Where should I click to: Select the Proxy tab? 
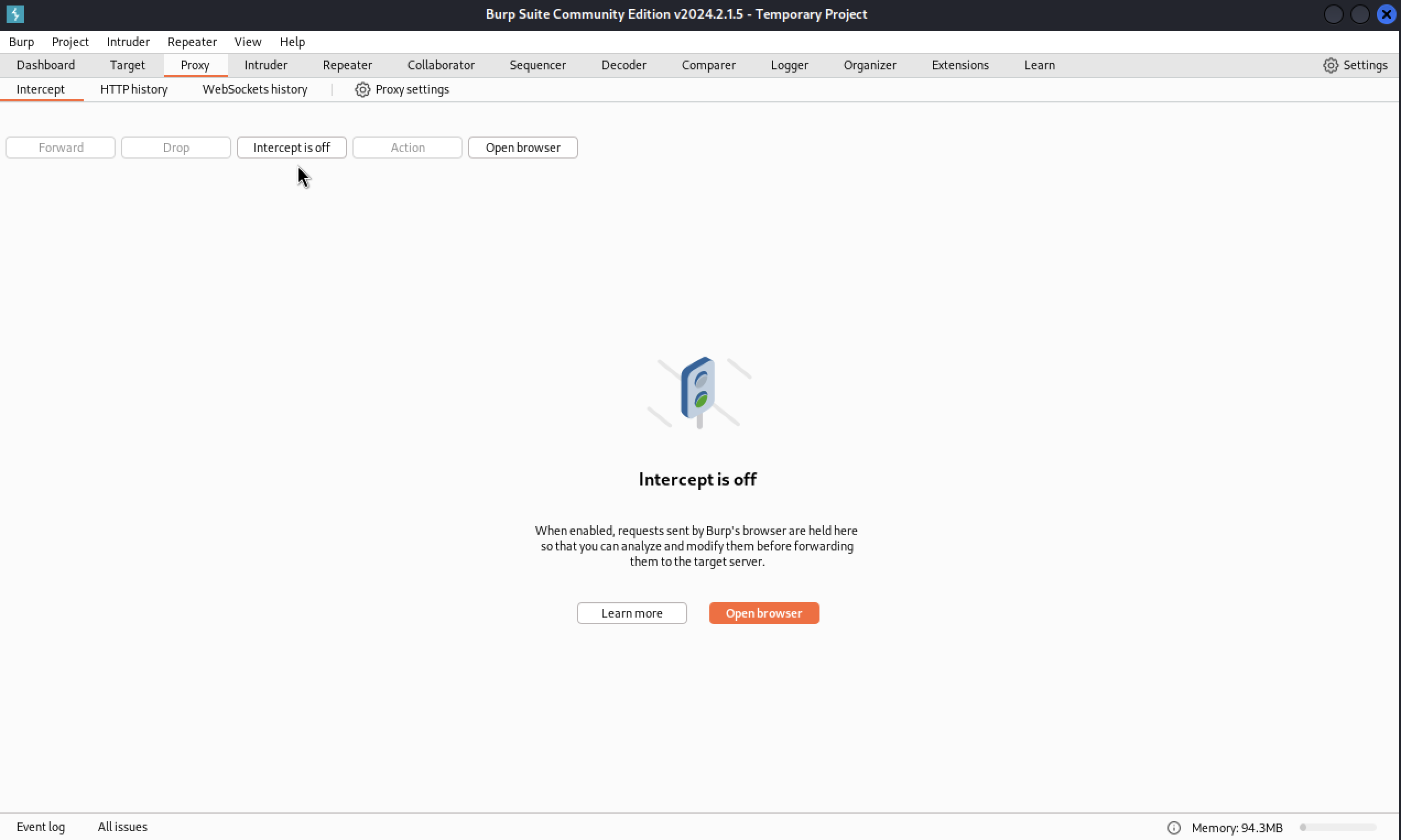tap(196, 65)
